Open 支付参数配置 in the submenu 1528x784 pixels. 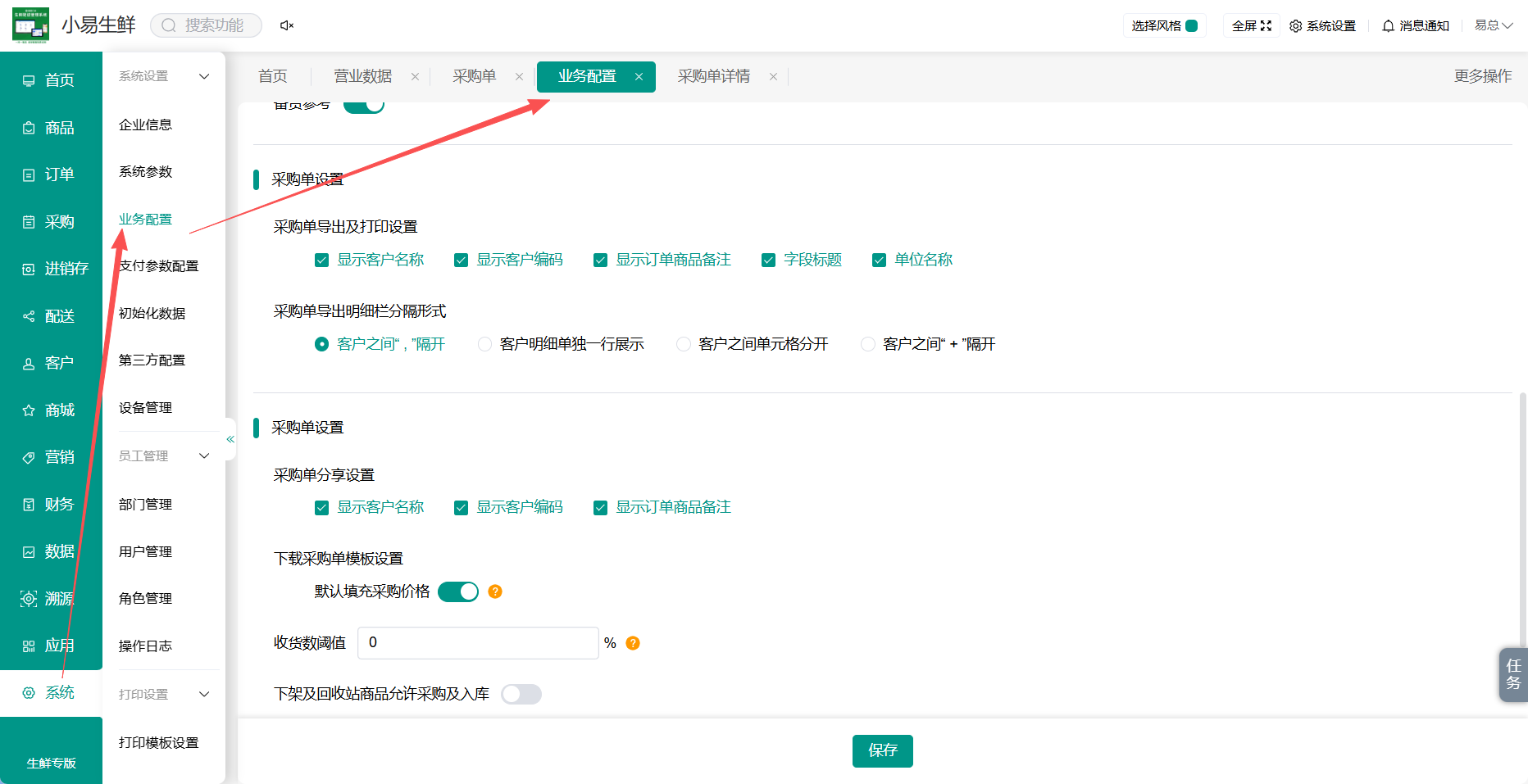[x=159, y=266]
